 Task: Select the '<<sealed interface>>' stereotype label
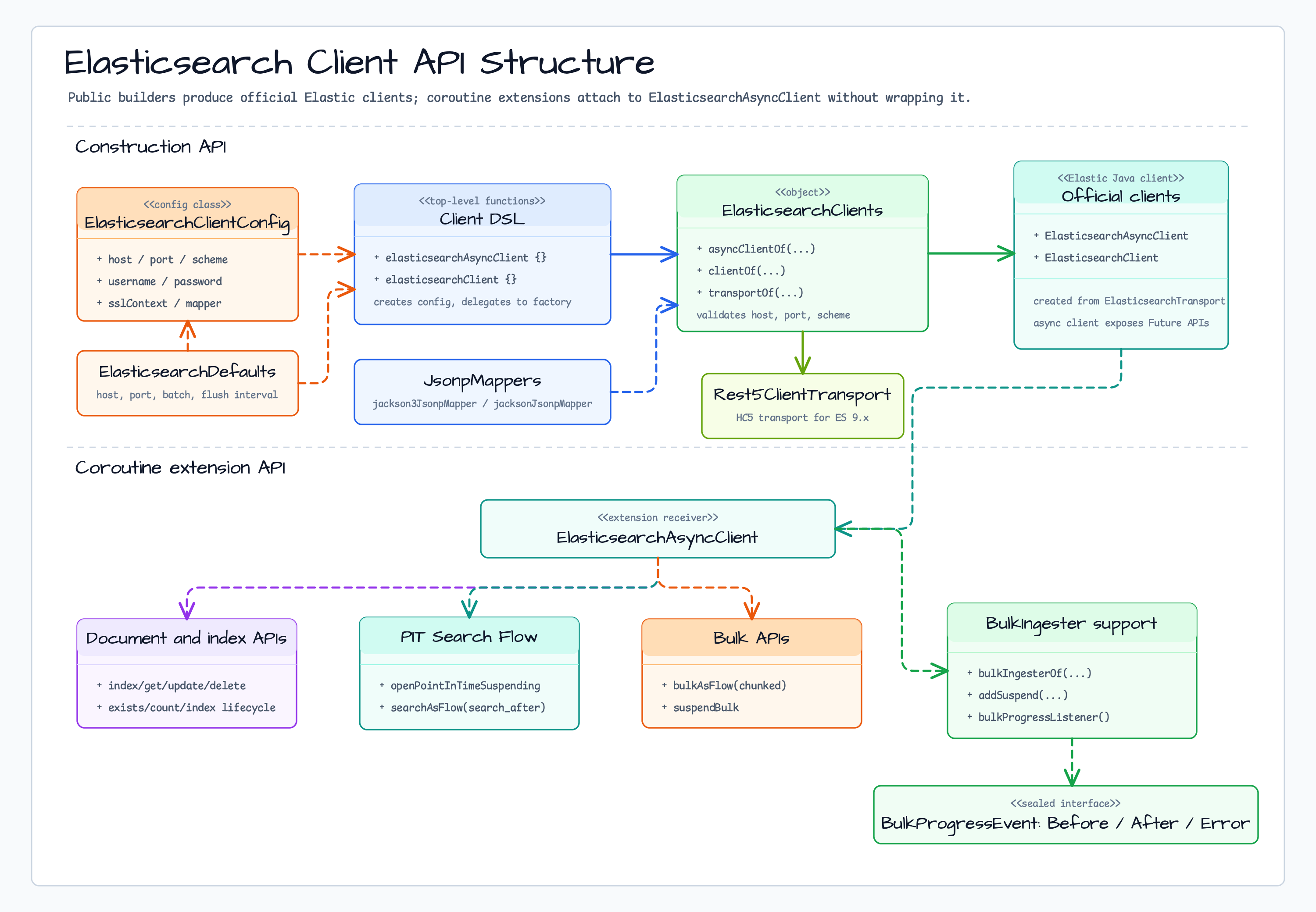[x=1066, y=803]
